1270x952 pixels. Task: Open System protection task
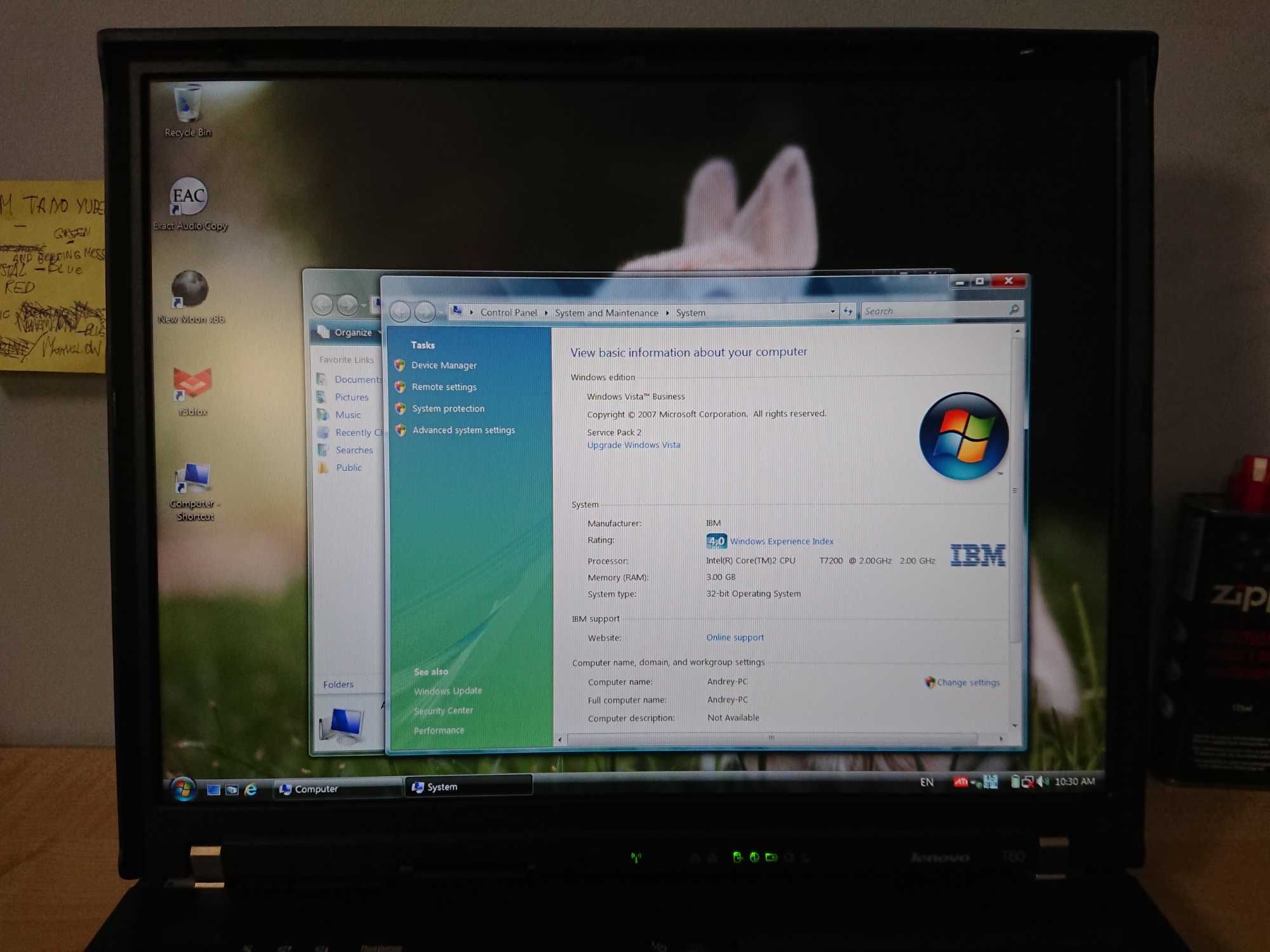(x=448, y=409)
